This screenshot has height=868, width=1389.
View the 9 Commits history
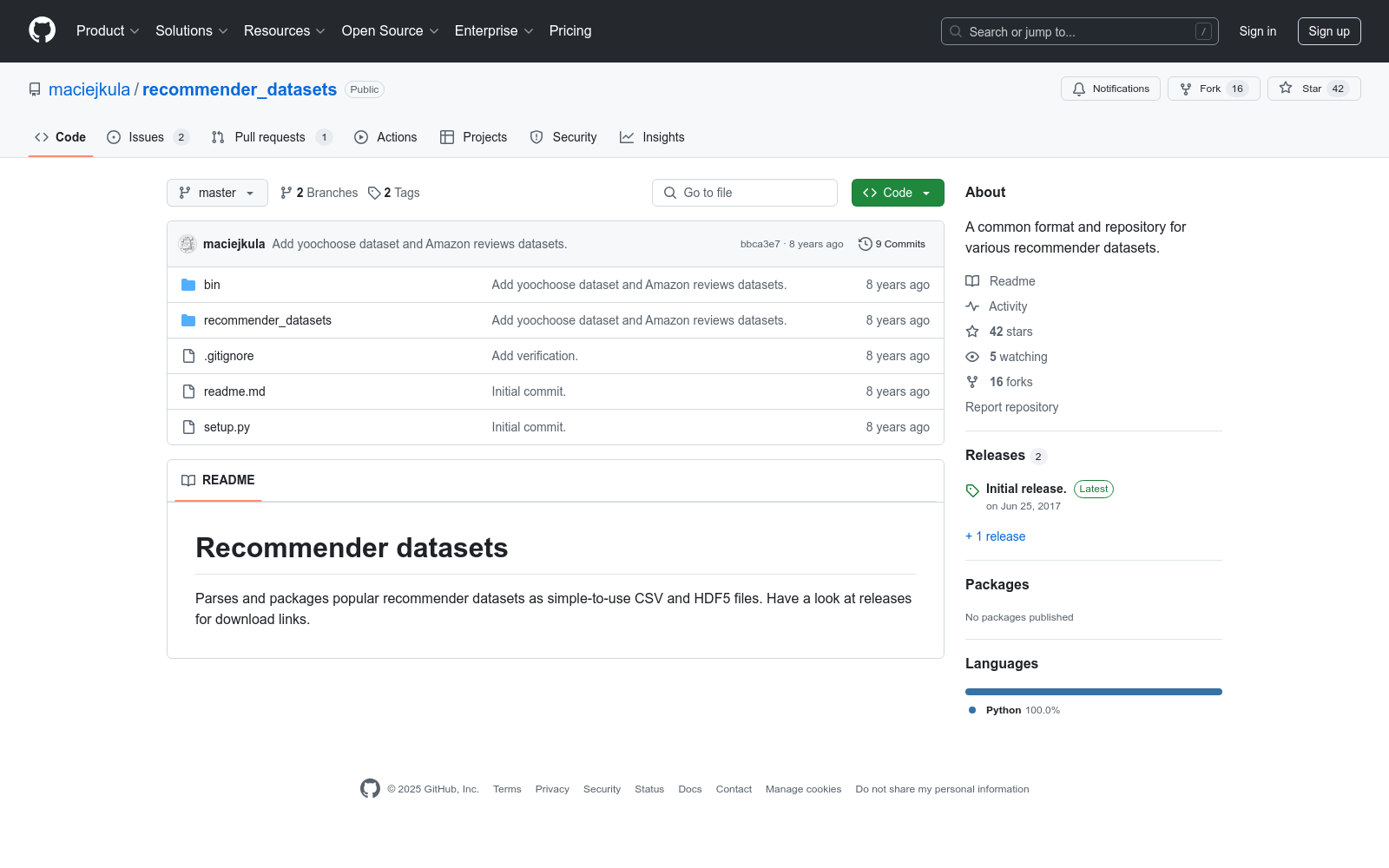click(892, 244)
